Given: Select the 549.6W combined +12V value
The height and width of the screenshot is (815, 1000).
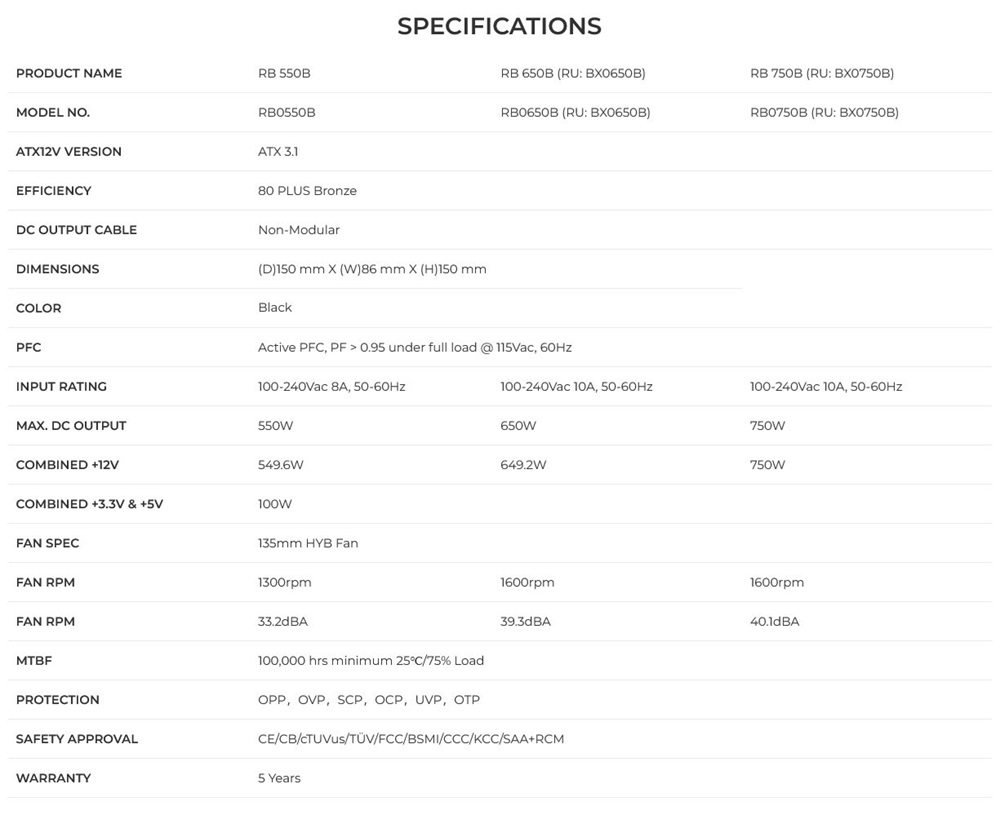Looking at the screenshot, I should (x=281, y=464).
